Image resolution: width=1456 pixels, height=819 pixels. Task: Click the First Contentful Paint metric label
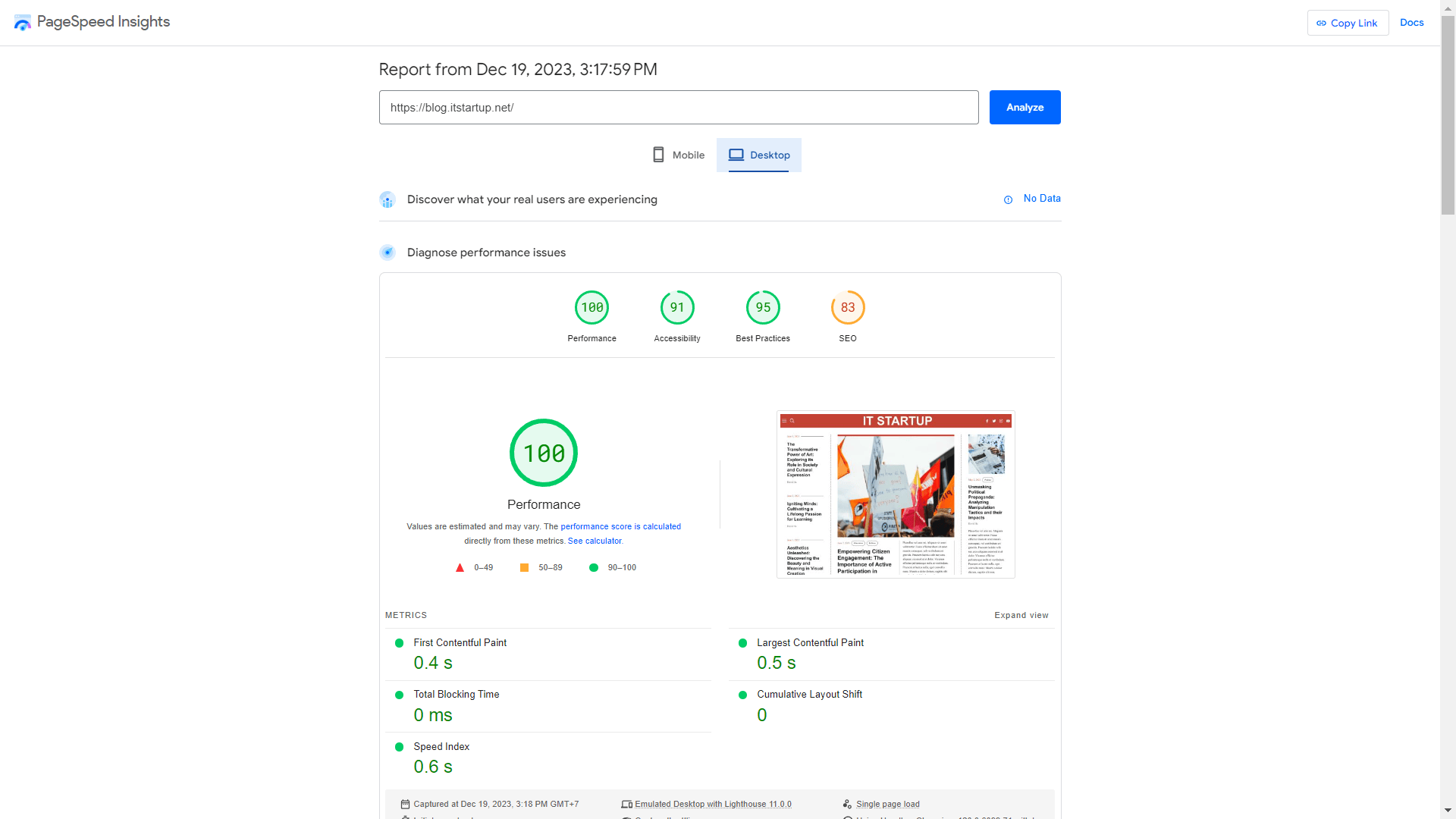(460, 642)
